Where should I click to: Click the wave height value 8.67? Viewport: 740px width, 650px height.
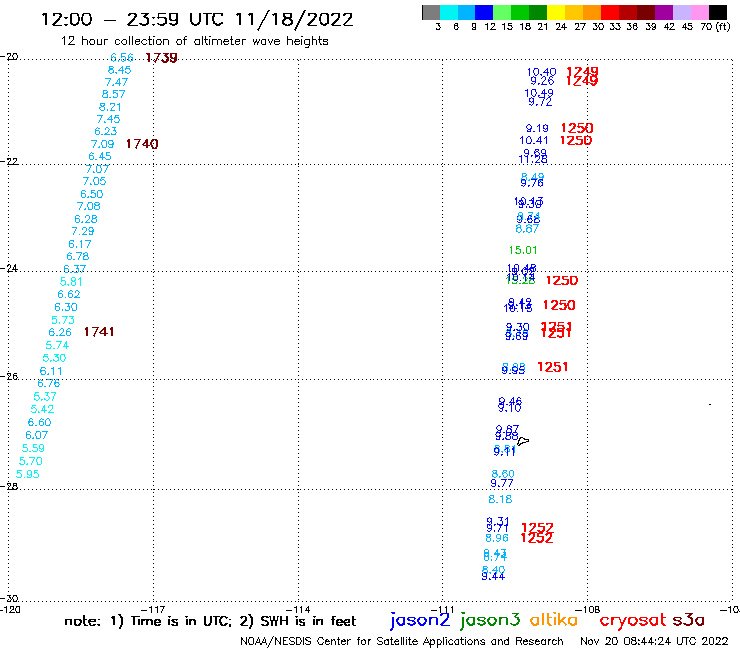click(x=527, y=229)
